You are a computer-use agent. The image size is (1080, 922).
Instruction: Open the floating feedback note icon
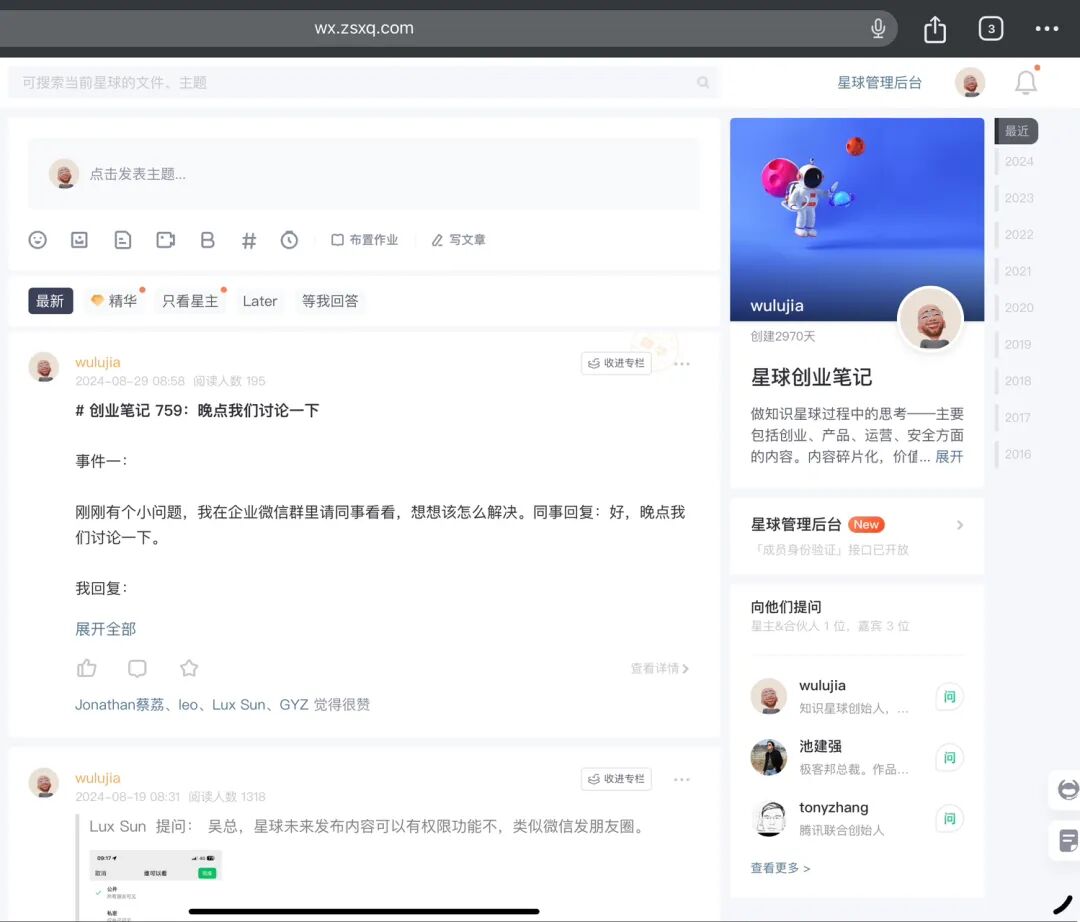coord(1068,841)
